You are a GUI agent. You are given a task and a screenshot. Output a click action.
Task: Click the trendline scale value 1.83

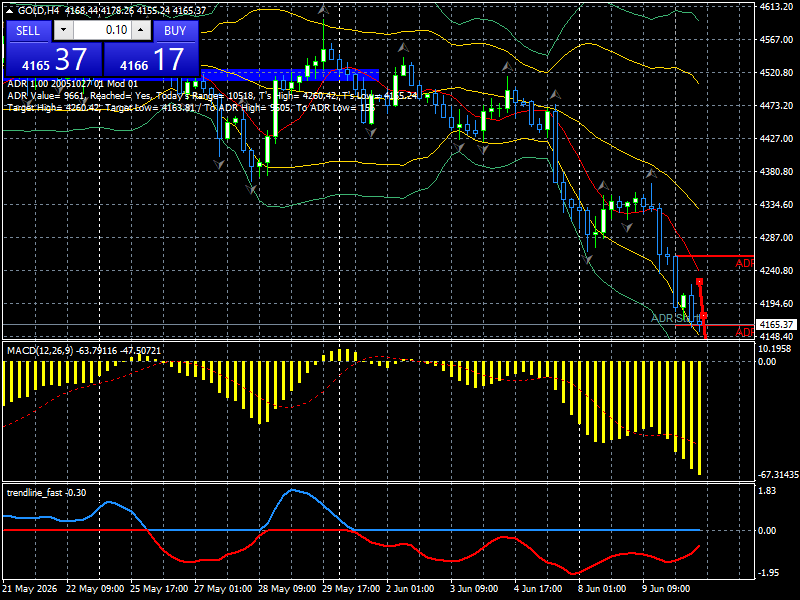[767, 491]
